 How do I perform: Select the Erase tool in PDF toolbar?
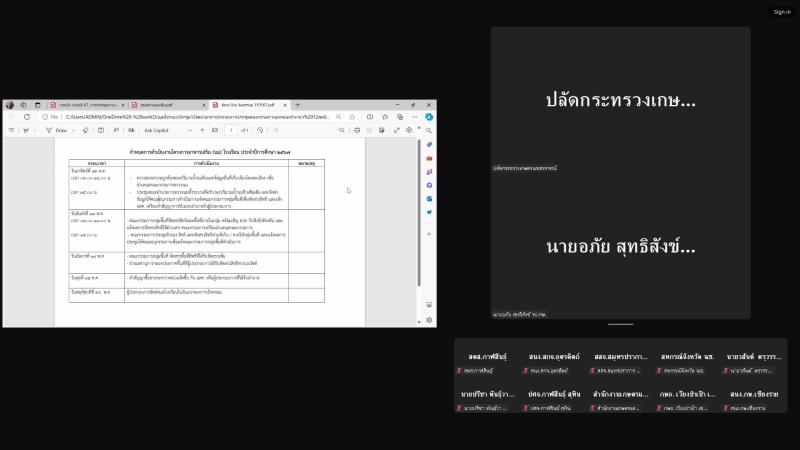pyautogui.click(x=86, y=130)
